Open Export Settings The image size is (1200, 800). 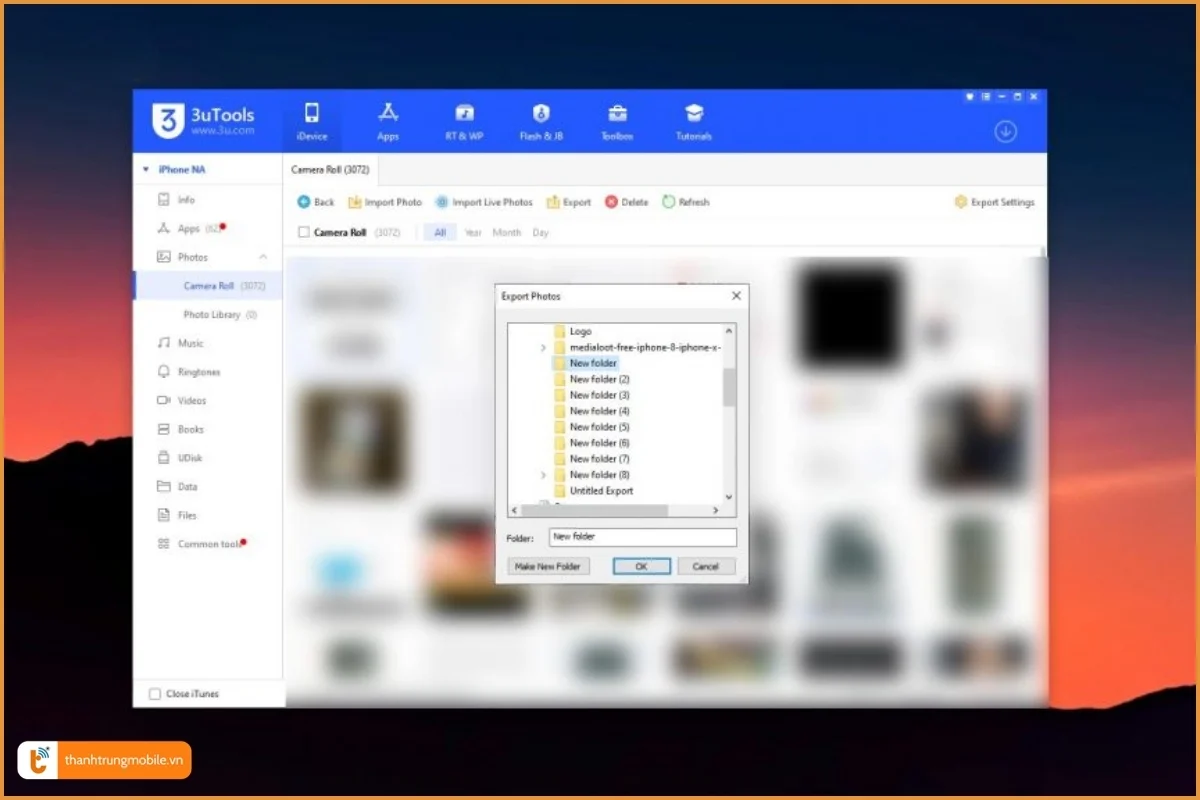[994, 201]
